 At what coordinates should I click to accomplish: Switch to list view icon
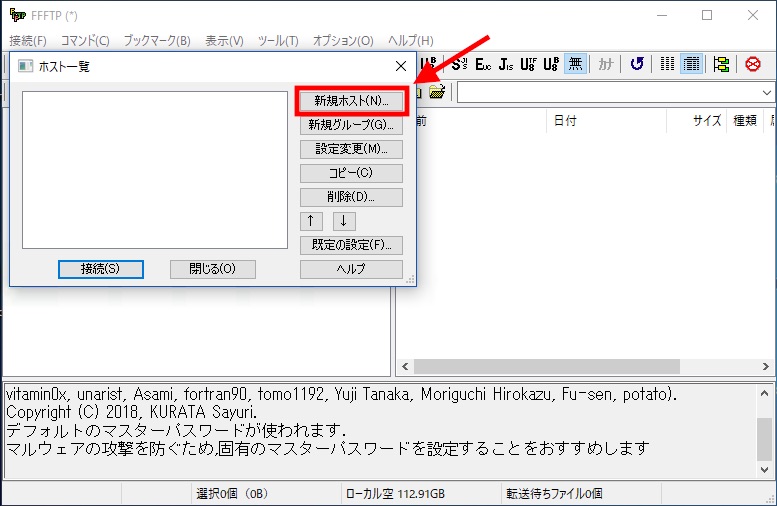(x=667, y=64)
